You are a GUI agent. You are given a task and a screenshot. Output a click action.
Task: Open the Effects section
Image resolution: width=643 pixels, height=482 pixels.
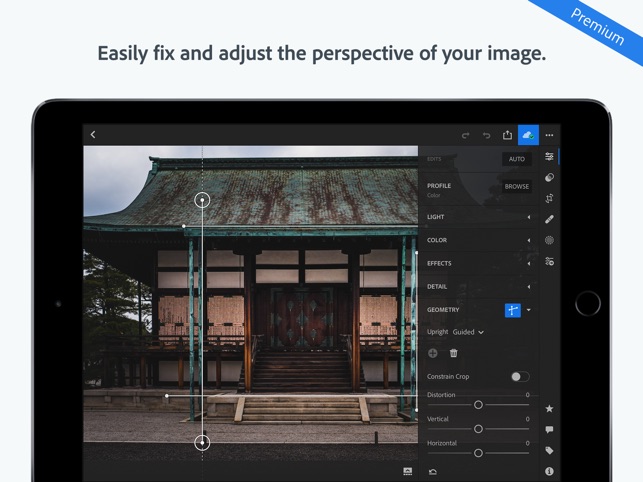[476, 263]
